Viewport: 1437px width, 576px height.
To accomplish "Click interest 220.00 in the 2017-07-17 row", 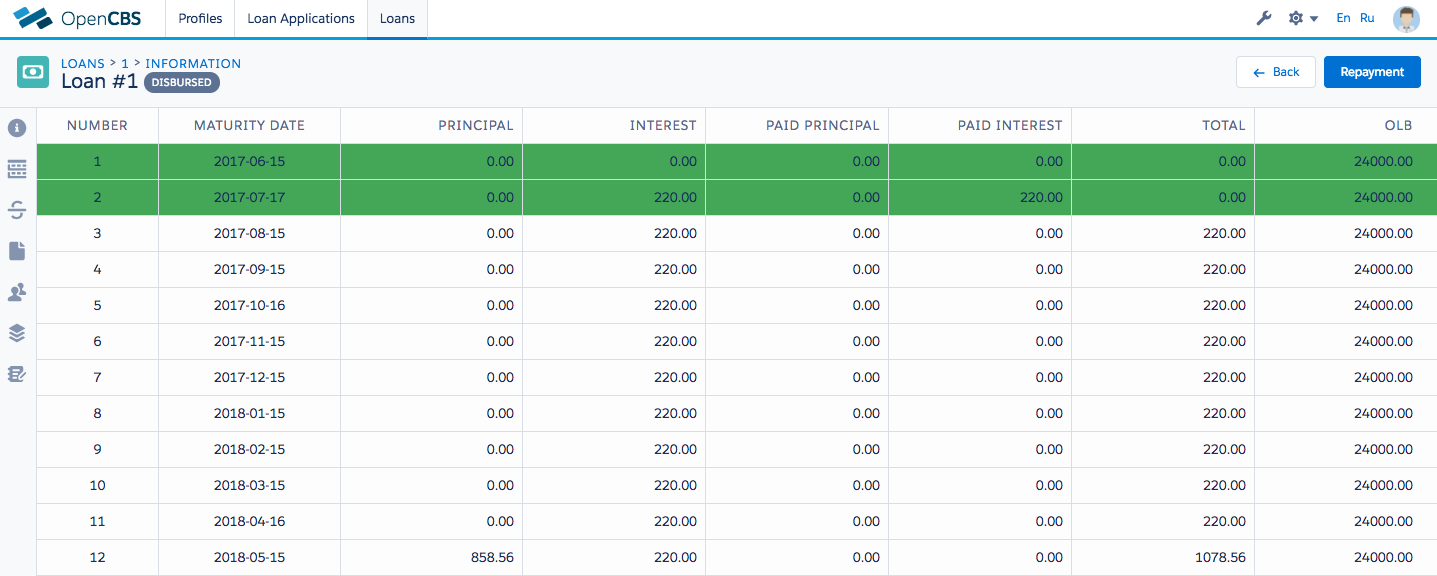I will 675,197.
